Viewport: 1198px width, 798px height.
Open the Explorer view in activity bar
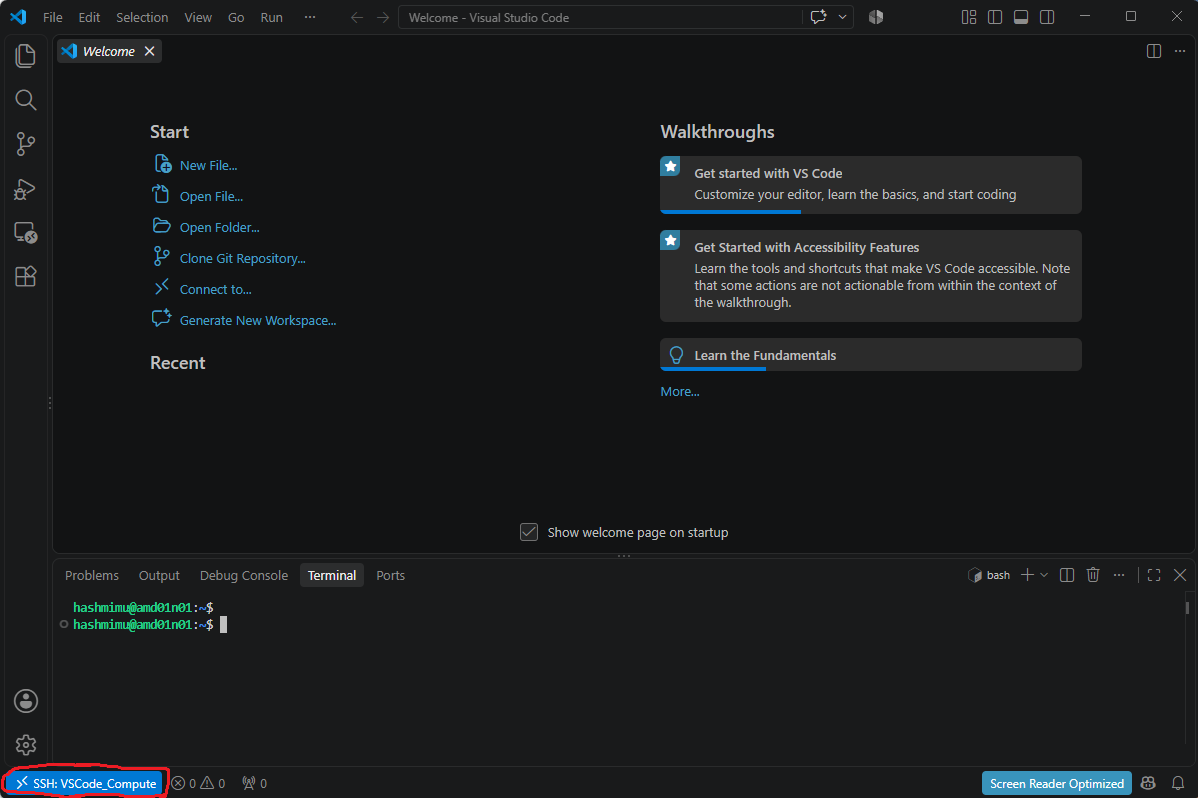coord(25,56)
